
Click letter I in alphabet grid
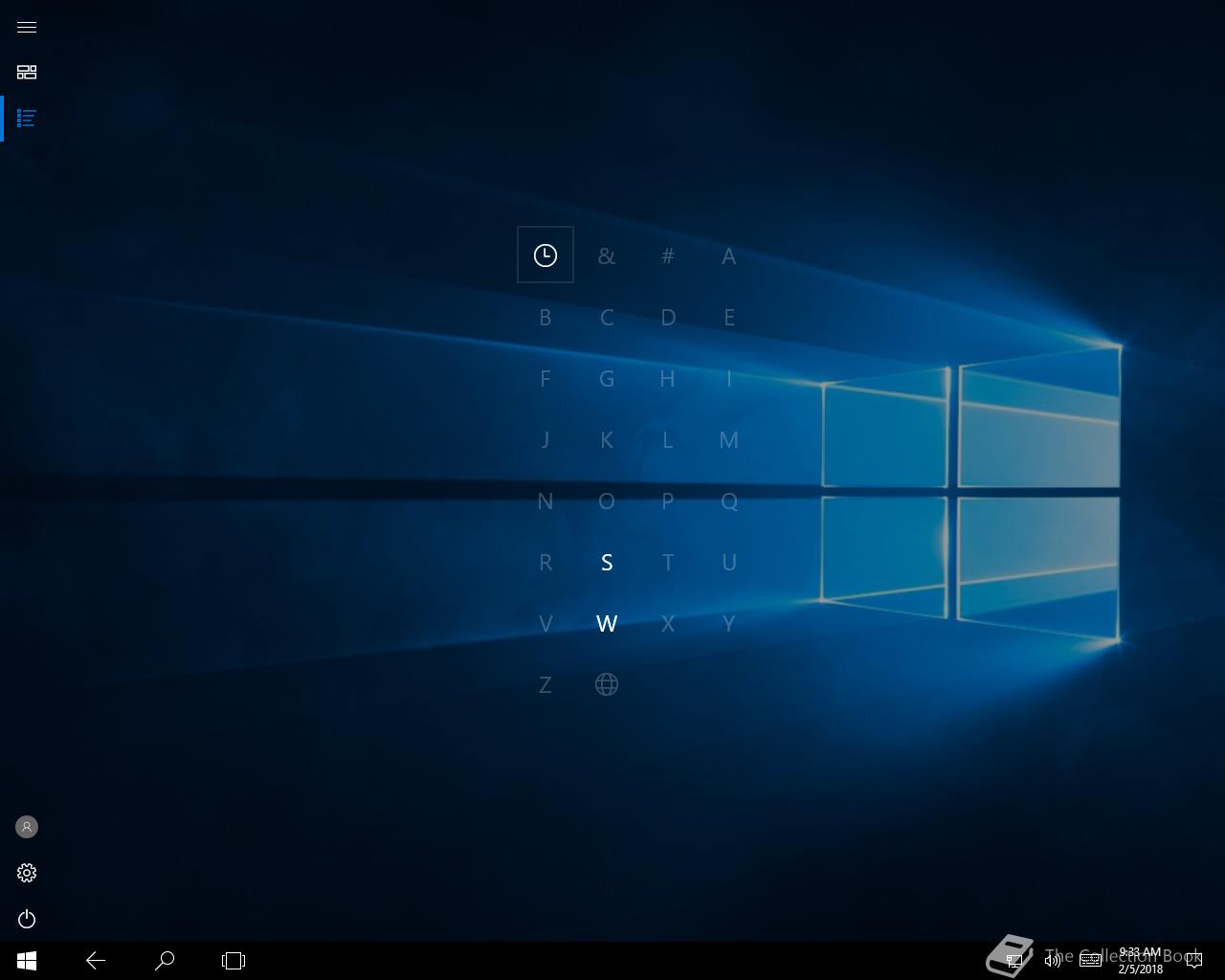coord(729,379)
